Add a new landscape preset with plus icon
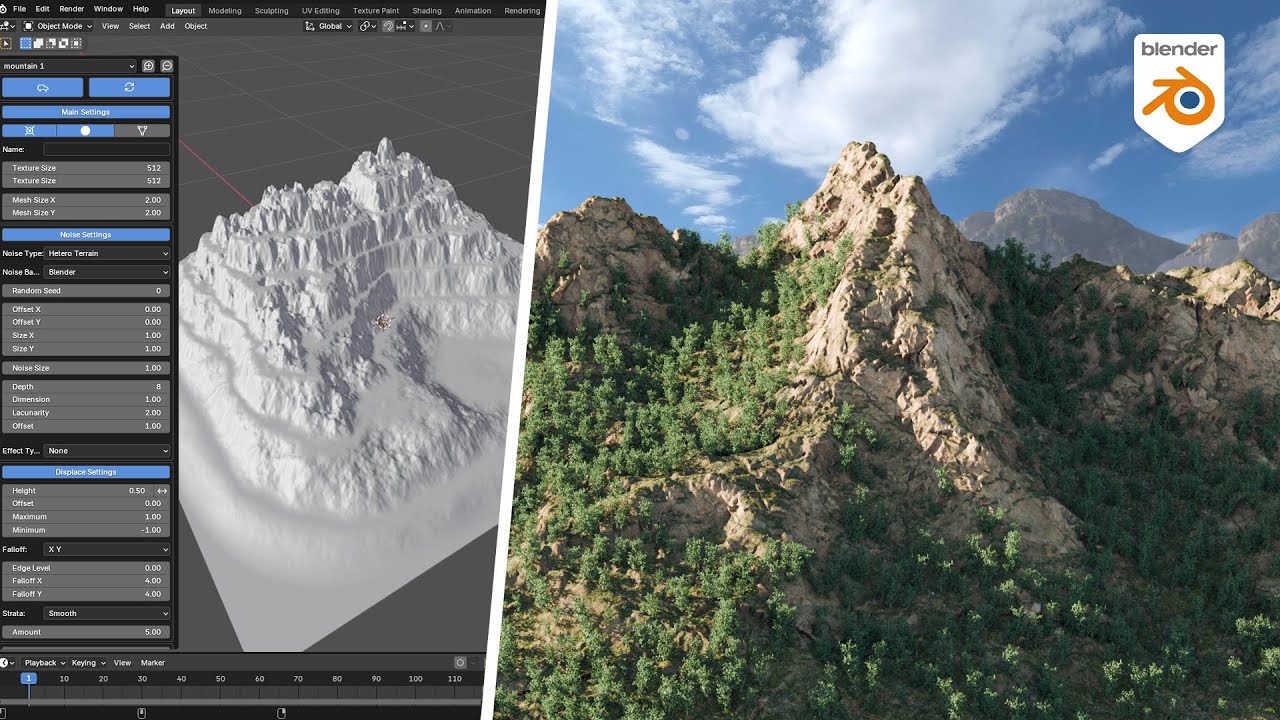Screen dimensions: 1280x720 148,66
